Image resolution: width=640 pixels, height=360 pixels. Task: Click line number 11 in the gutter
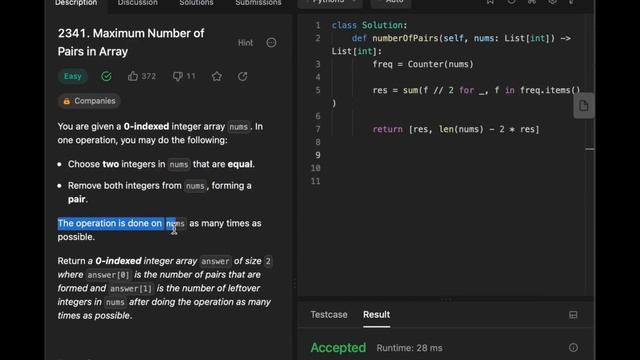tap(316, 181)
